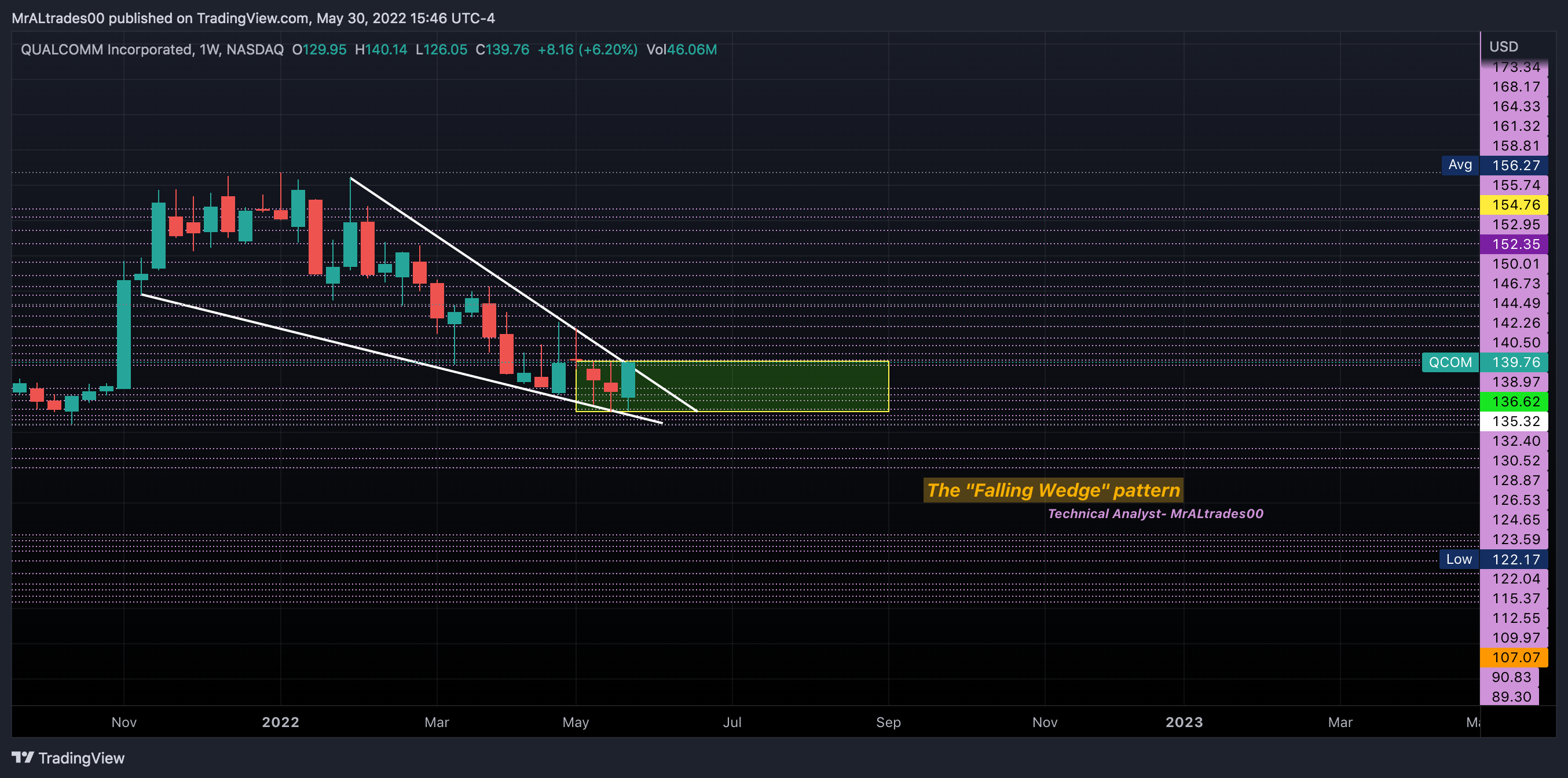Select 'The Falling Wedge pattern' annotation
The image size is (1568, 778).
click(x=1053, y=490)
